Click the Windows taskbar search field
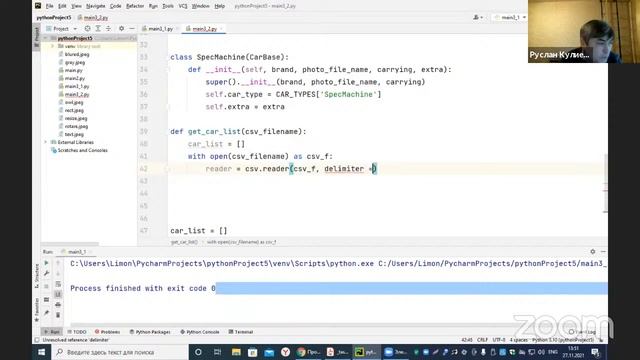The height and width of the screenshot is (360, 640). pyautogui.click(x=120, y=352)
